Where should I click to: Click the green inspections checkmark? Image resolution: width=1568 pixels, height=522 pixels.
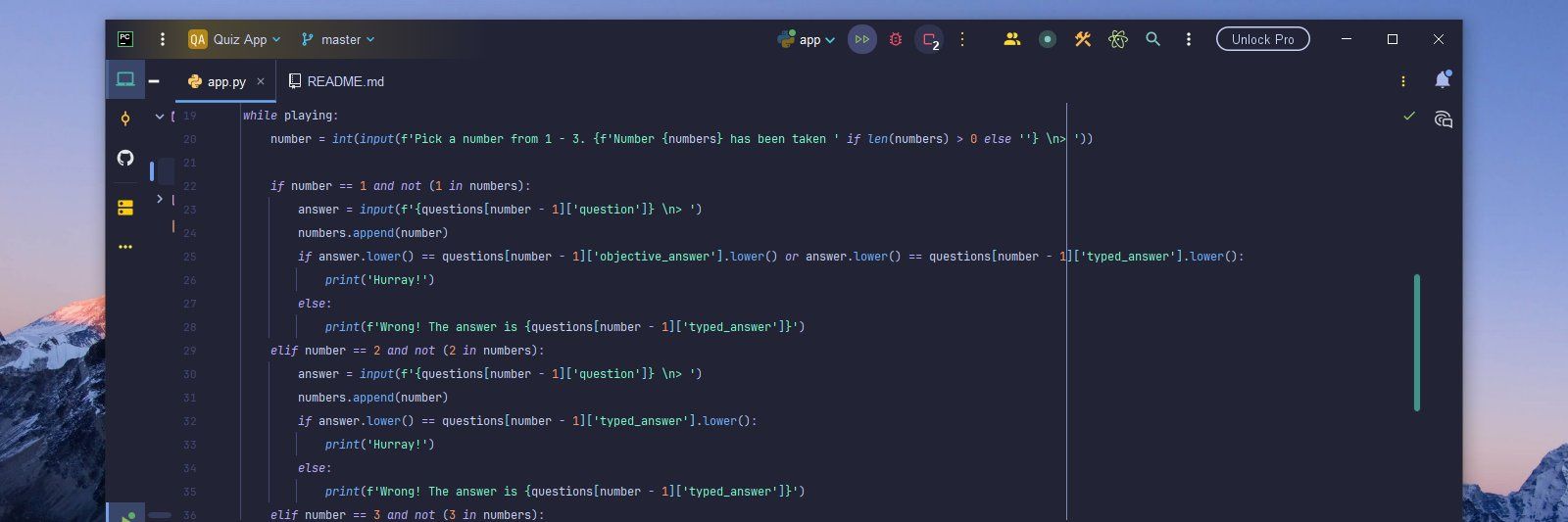(x=1409, y=116)
